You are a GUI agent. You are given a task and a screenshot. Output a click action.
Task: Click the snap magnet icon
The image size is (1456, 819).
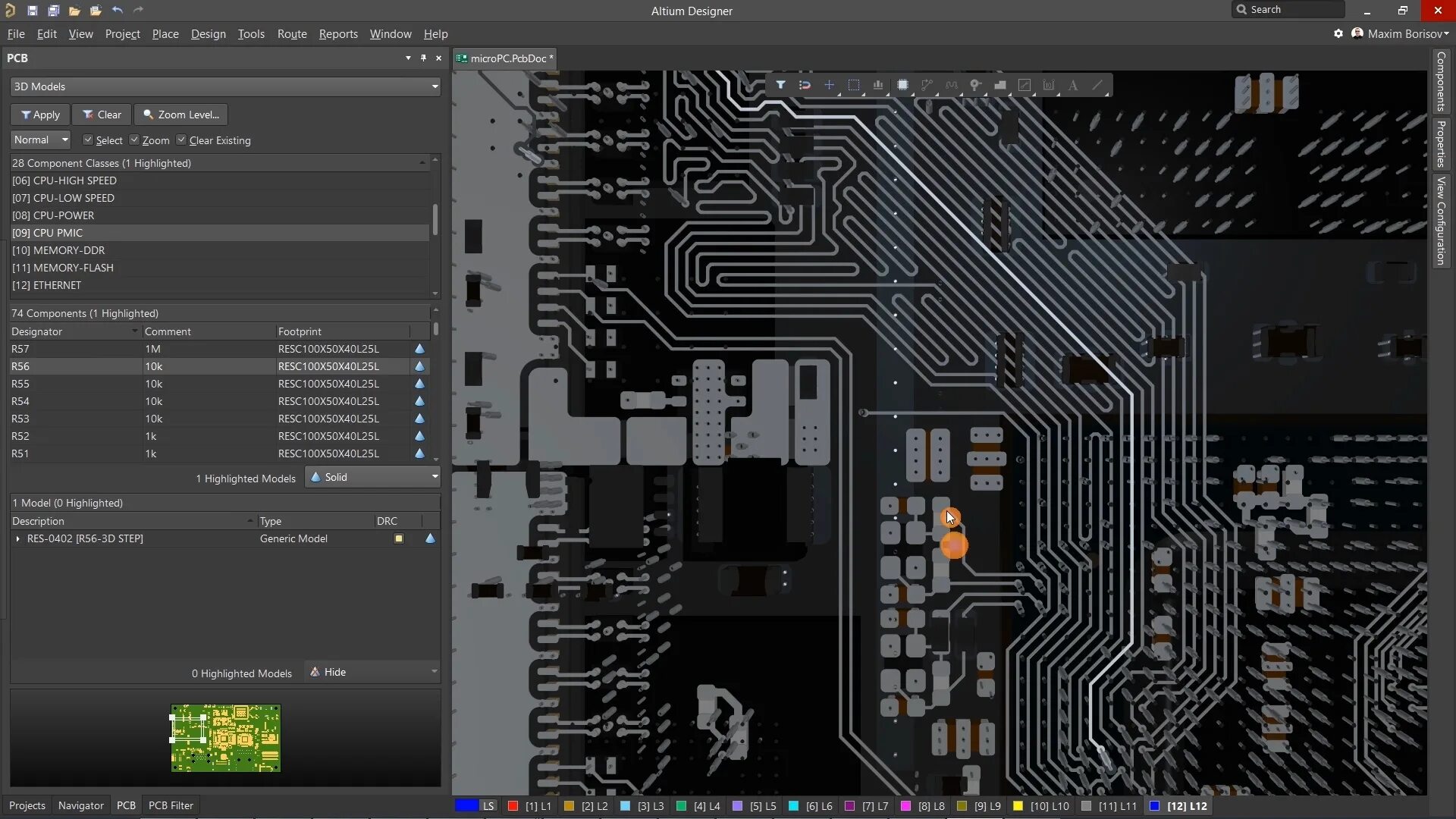[x=805, y=85]
